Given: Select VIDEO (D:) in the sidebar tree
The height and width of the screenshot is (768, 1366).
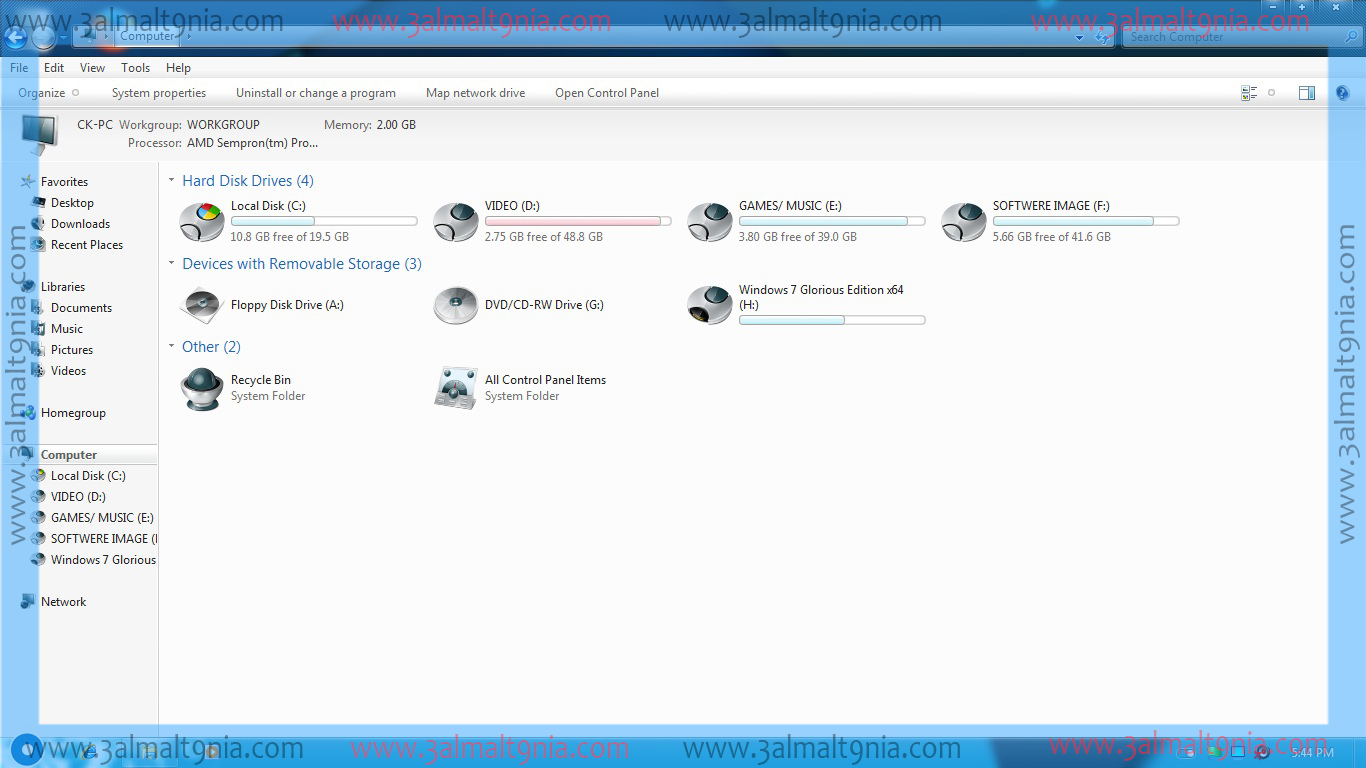Looking at the screenshot, I should 78,497.
